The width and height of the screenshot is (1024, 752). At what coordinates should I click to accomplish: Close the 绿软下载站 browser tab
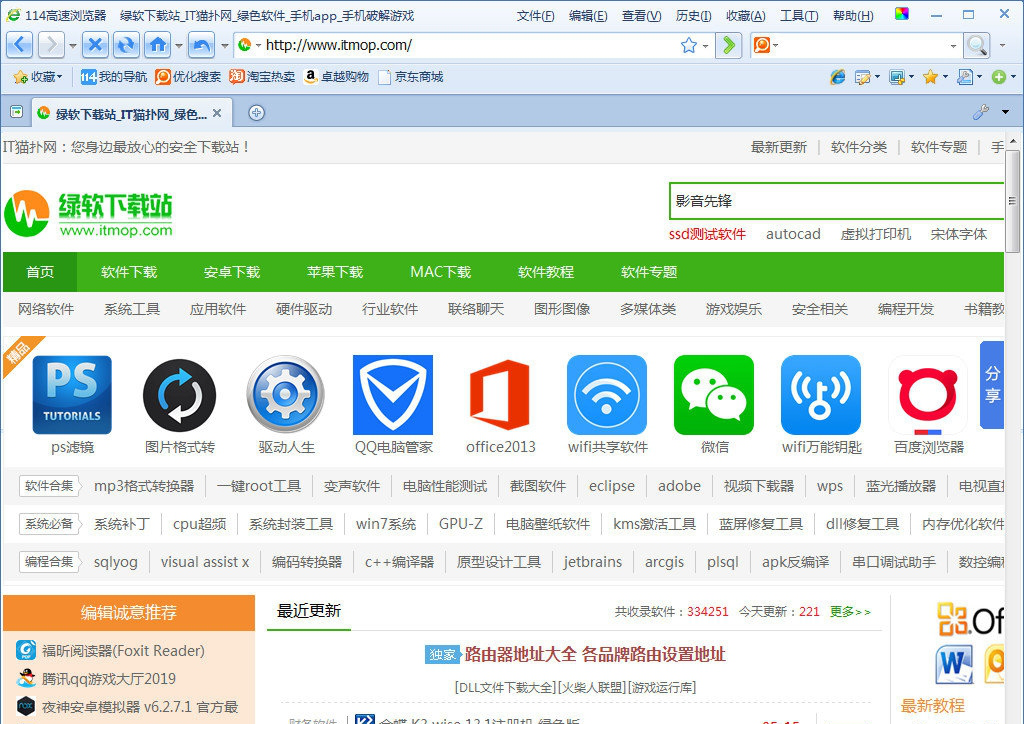pyautogui.click(x=217, y=113)
